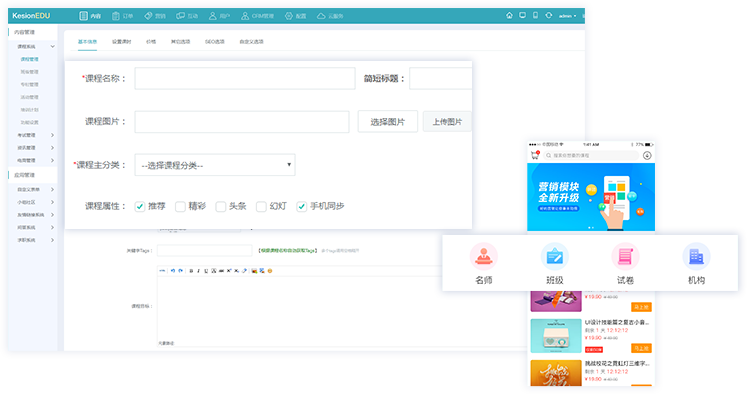The width and height of the screenshot is (747, 394).
Task: Open the 配置 settings navigation menu
Action: point(295,16)
